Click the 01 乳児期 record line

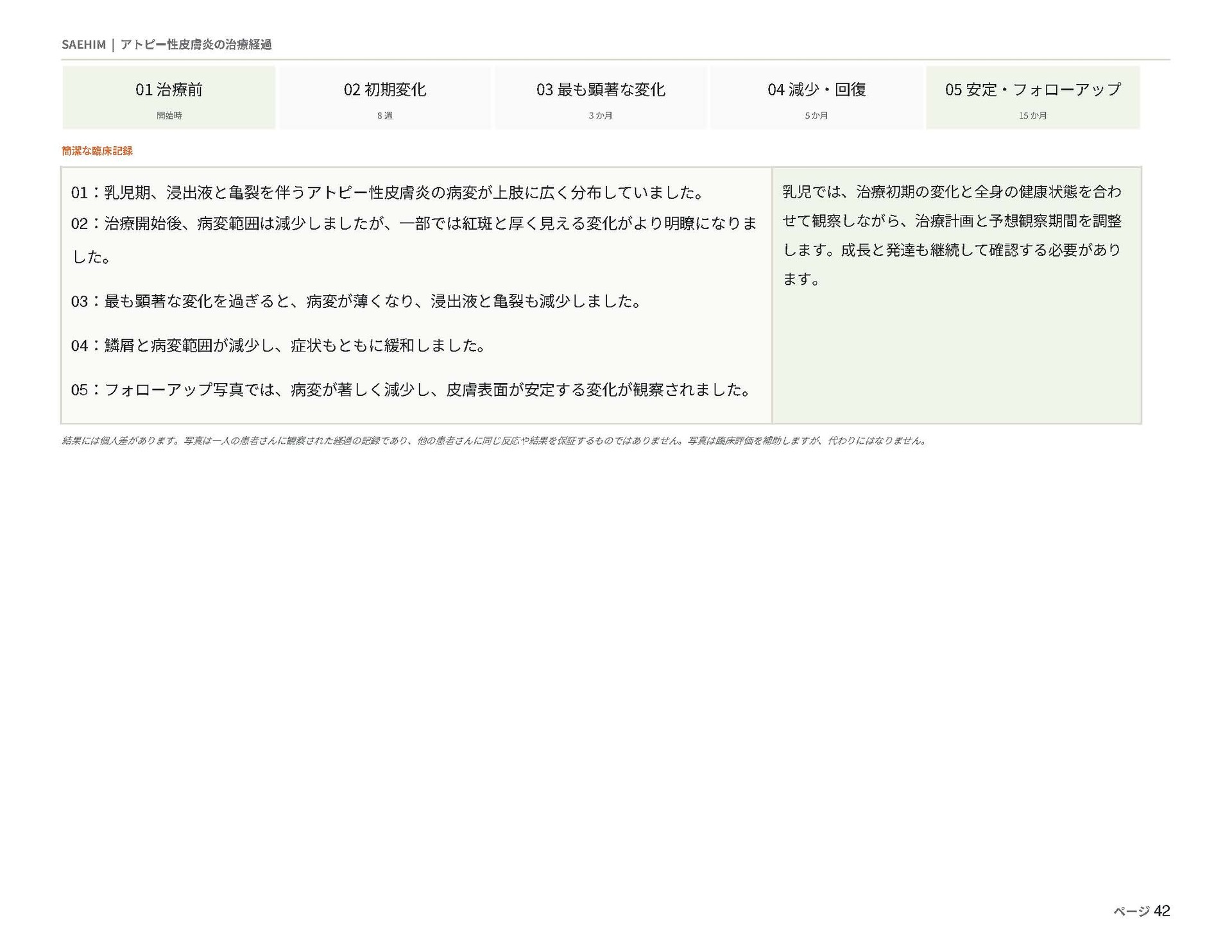coord(388,192)
